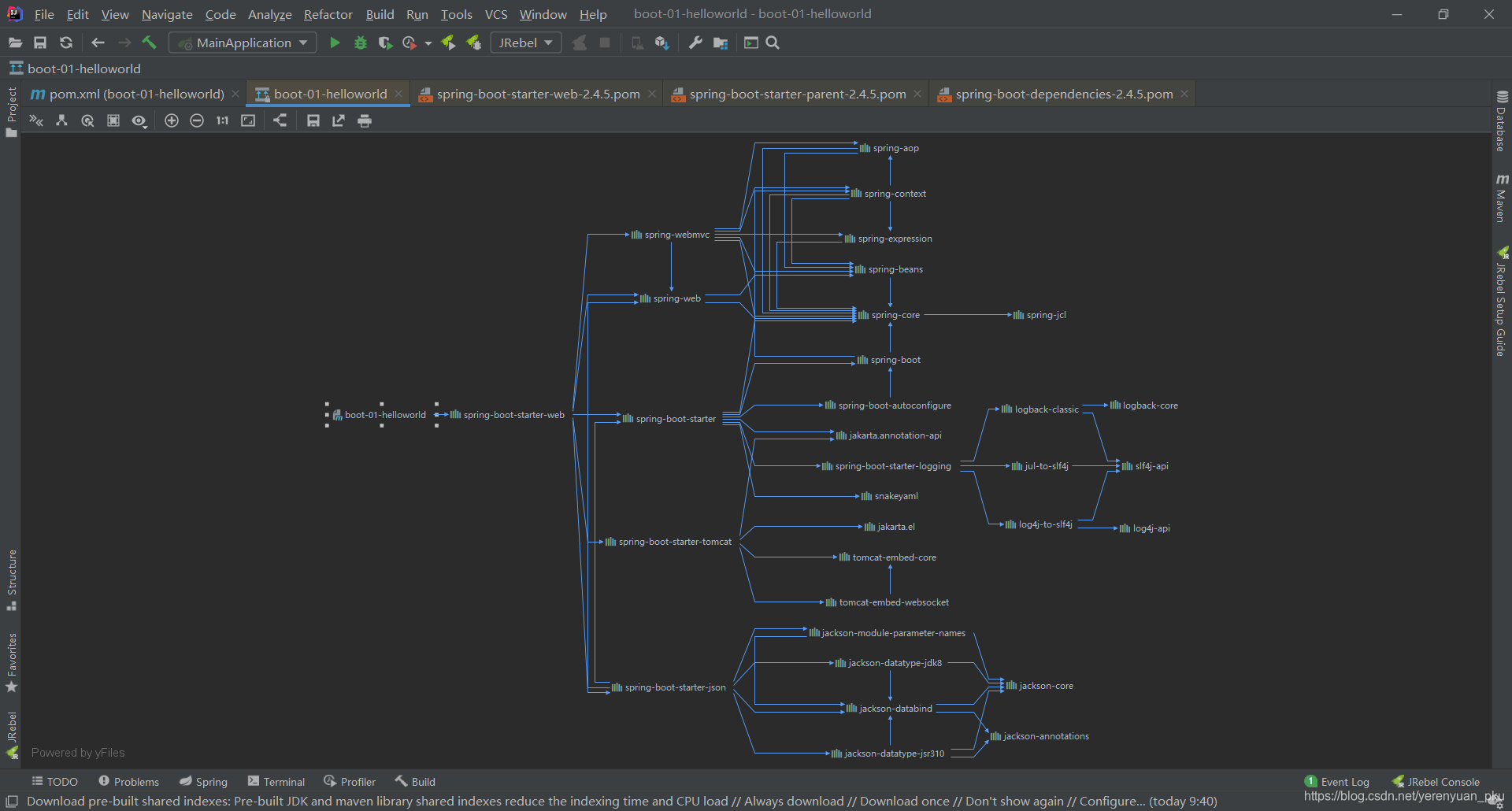Select the spring-boot-starter-web node

point(507,415)
